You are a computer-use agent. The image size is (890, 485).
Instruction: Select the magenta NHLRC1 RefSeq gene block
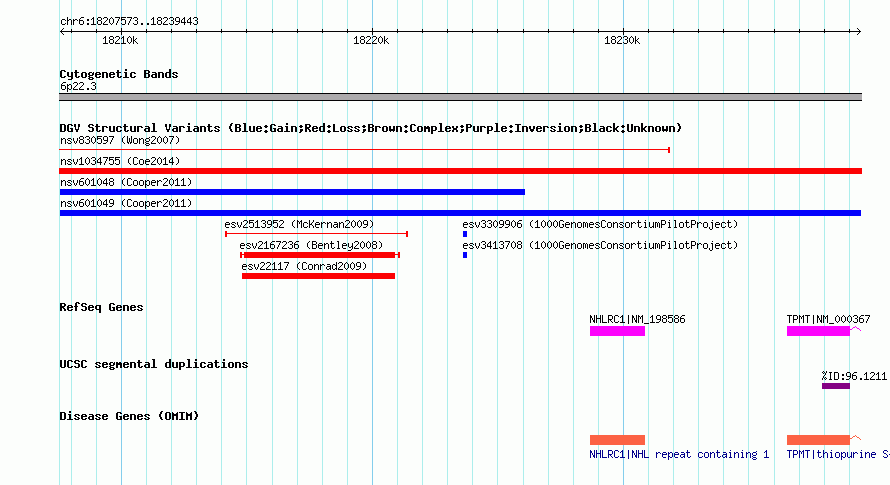coord(618,331)
